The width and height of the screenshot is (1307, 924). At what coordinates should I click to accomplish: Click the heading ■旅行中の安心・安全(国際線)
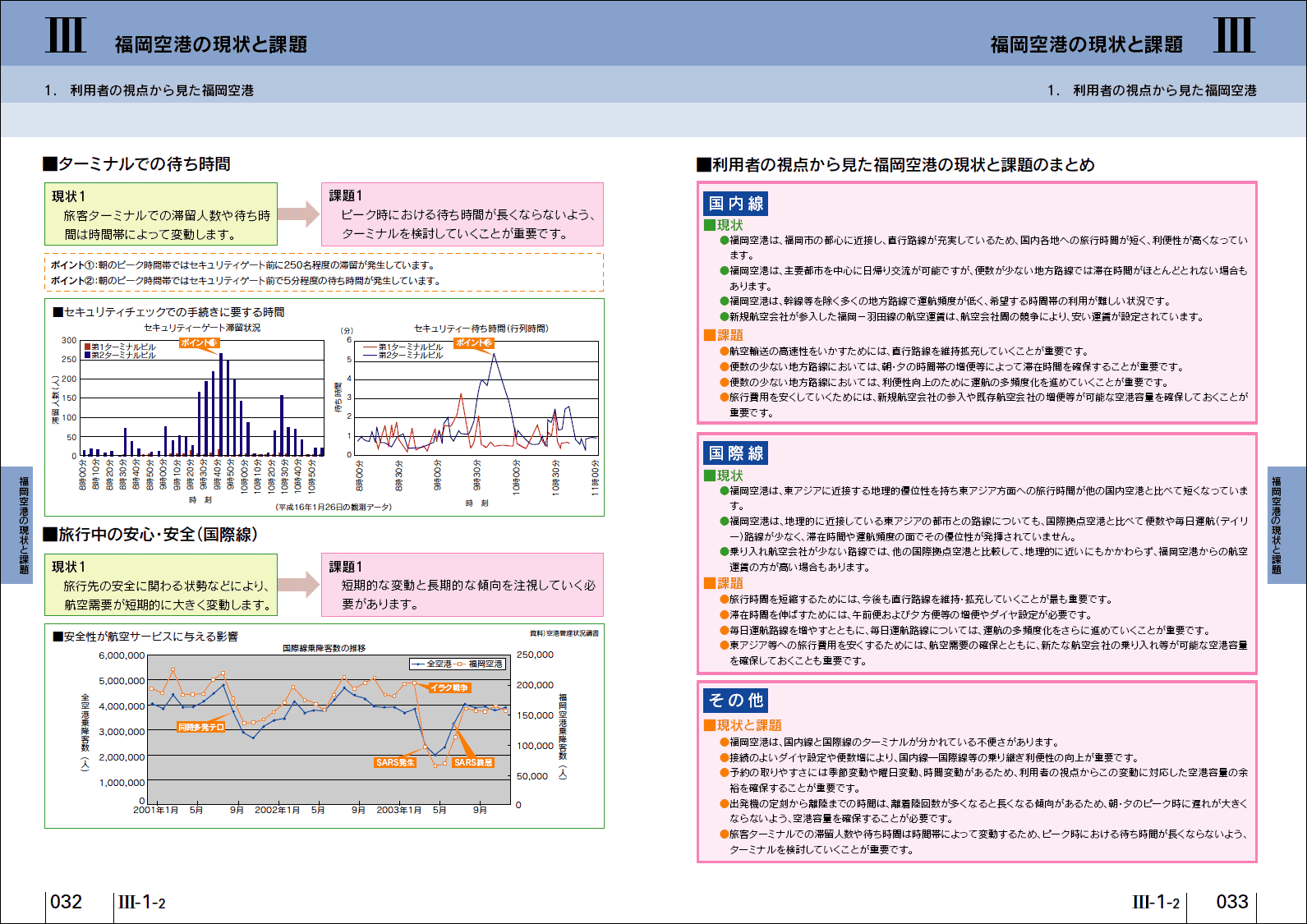[150, 535]
